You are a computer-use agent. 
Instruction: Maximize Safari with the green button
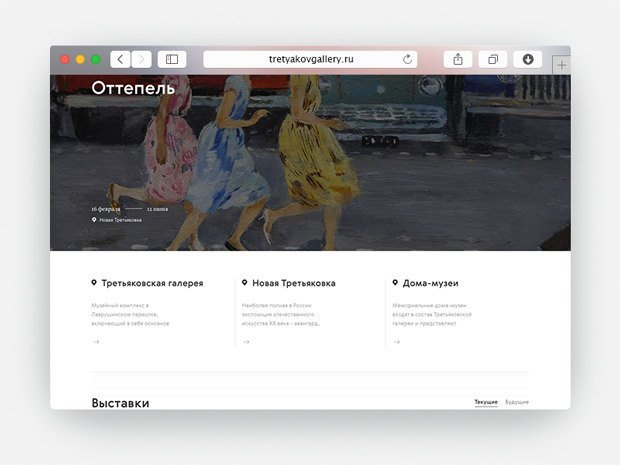[x=96, y=60]
